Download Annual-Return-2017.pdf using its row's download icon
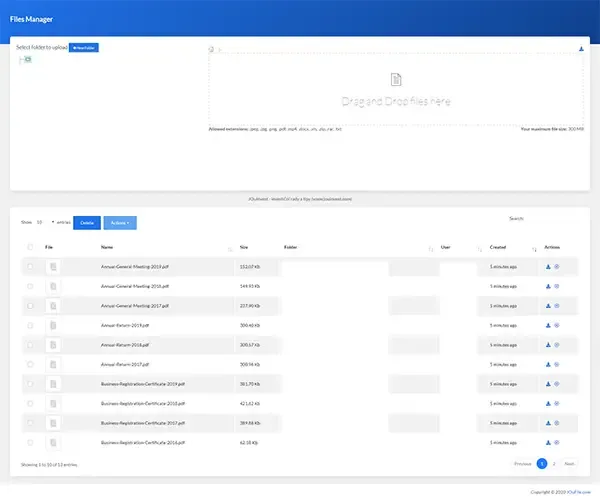600x500 pixels. 548,364
